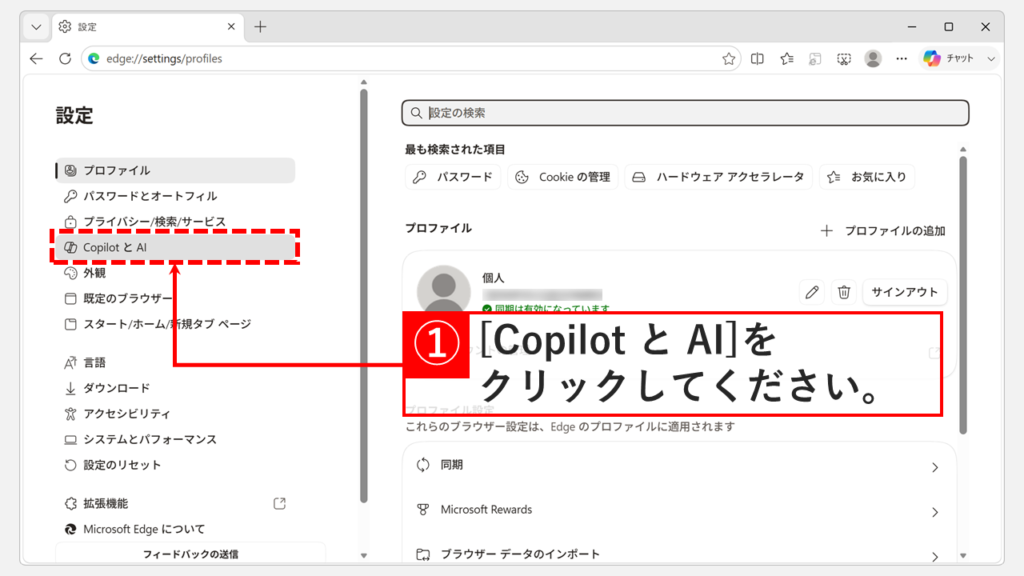Click the import icon beside ブラウザー データのインポート
Viewport: 1024px width, 576px height.
coord(423,554)
